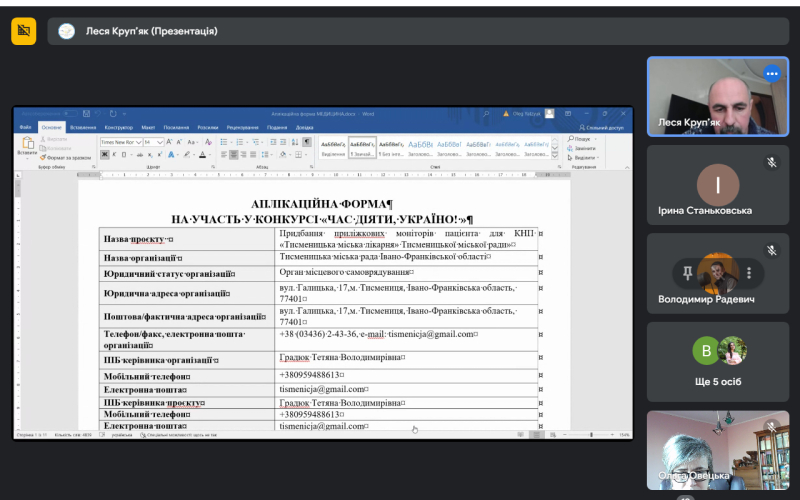Viewport: 800px width, 500px height.
Task: Collapse the Word ribbon chevron
Action: (x=627, y=167)
